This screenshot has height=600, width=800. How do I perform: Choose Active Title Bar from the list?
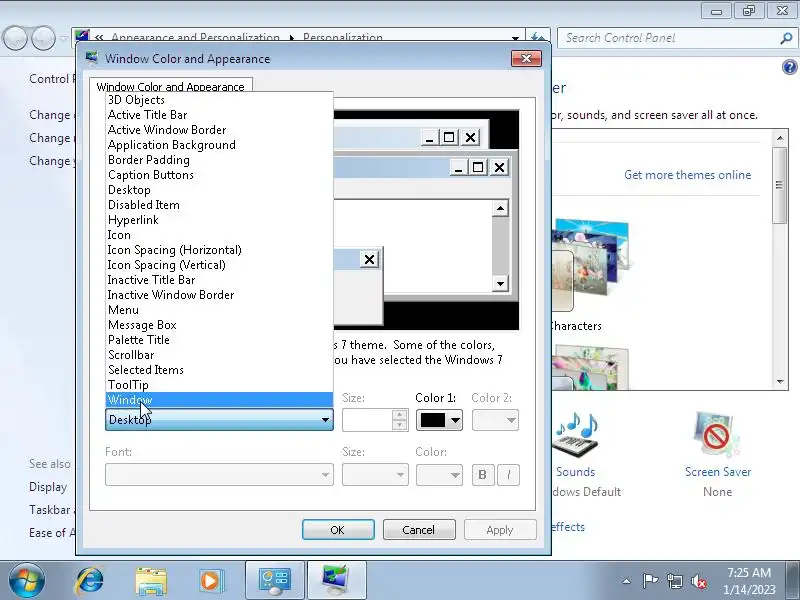pos(219,115)
